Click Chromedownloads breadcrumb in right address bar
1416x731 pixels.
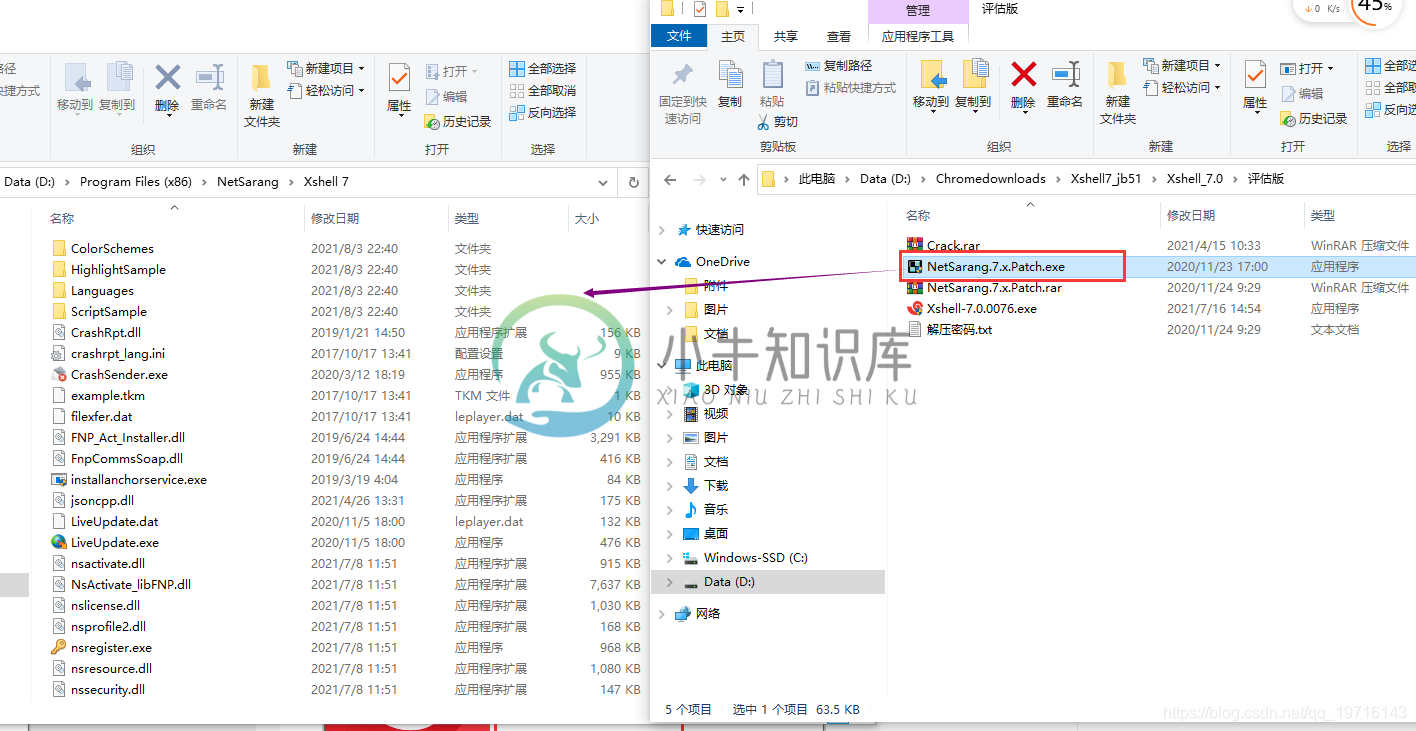(x=990, y=179)
